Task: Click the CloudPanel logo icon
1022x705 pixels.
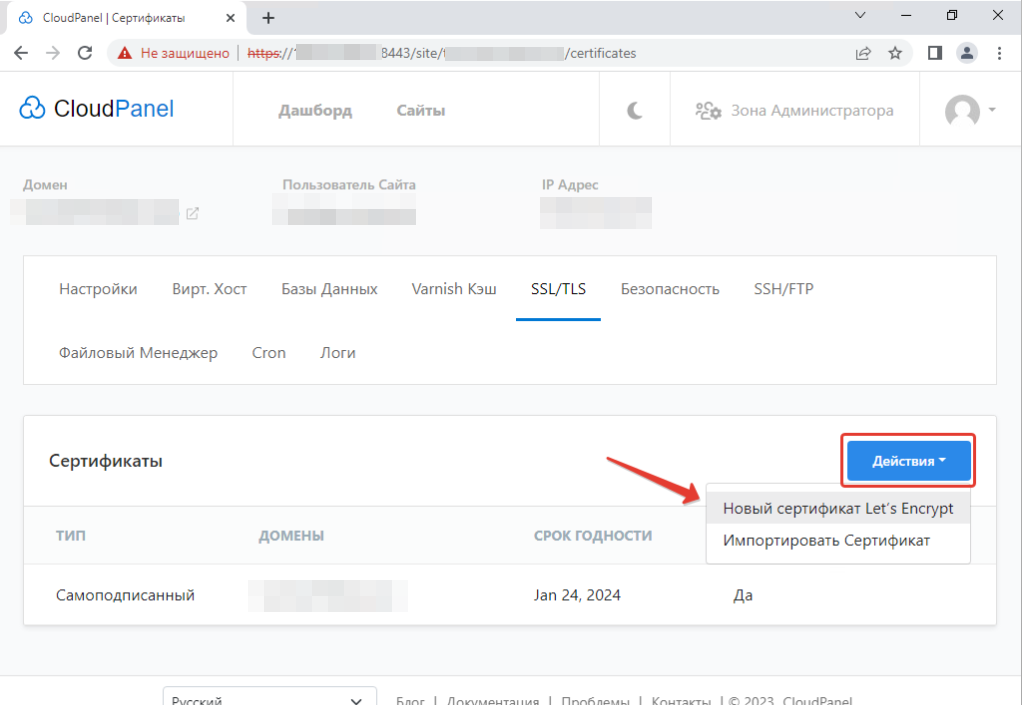Action: click(31, 107)
